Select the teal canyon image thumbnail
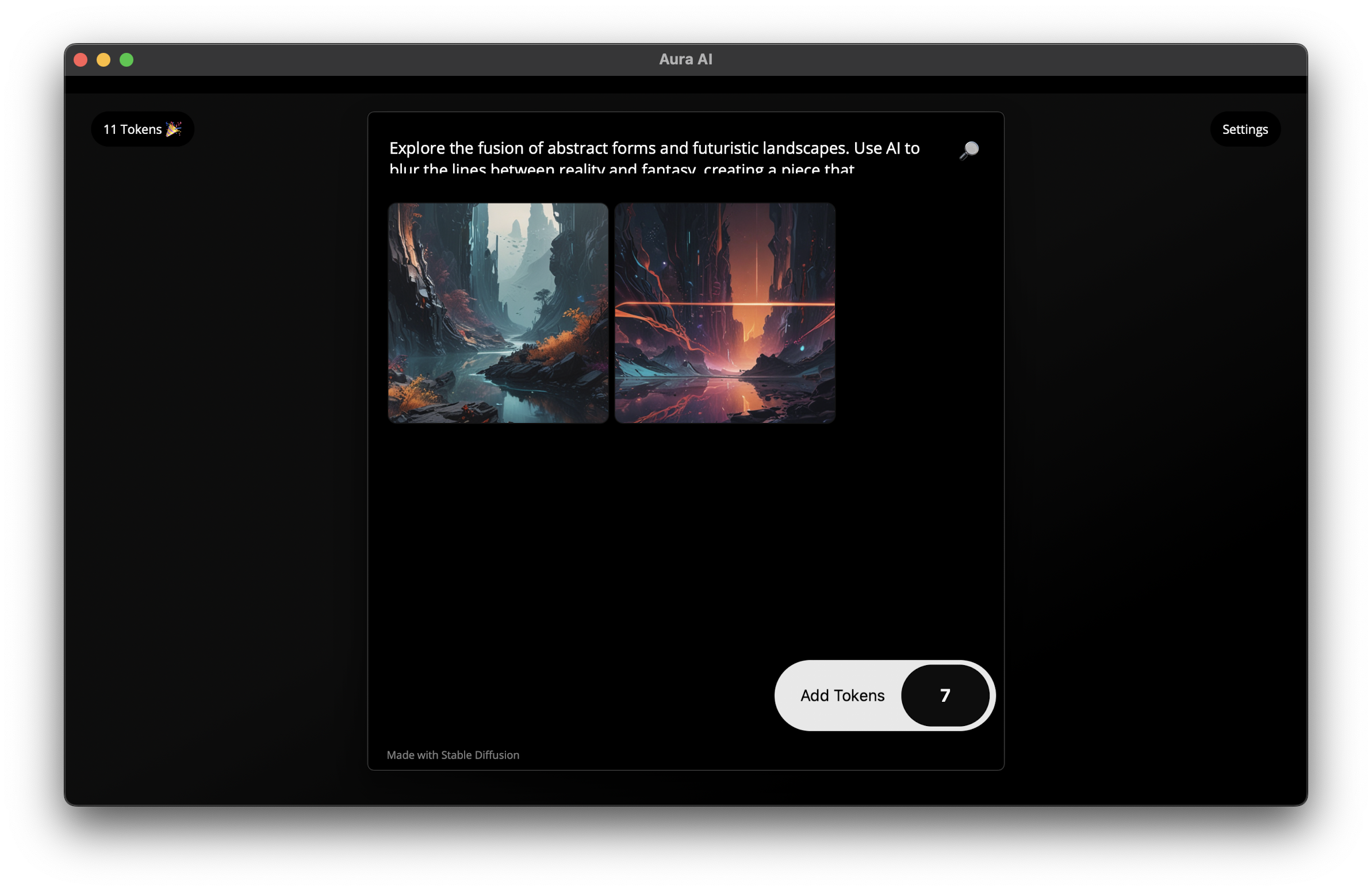This screenshot has height=891, width=1372. (497, 313)
